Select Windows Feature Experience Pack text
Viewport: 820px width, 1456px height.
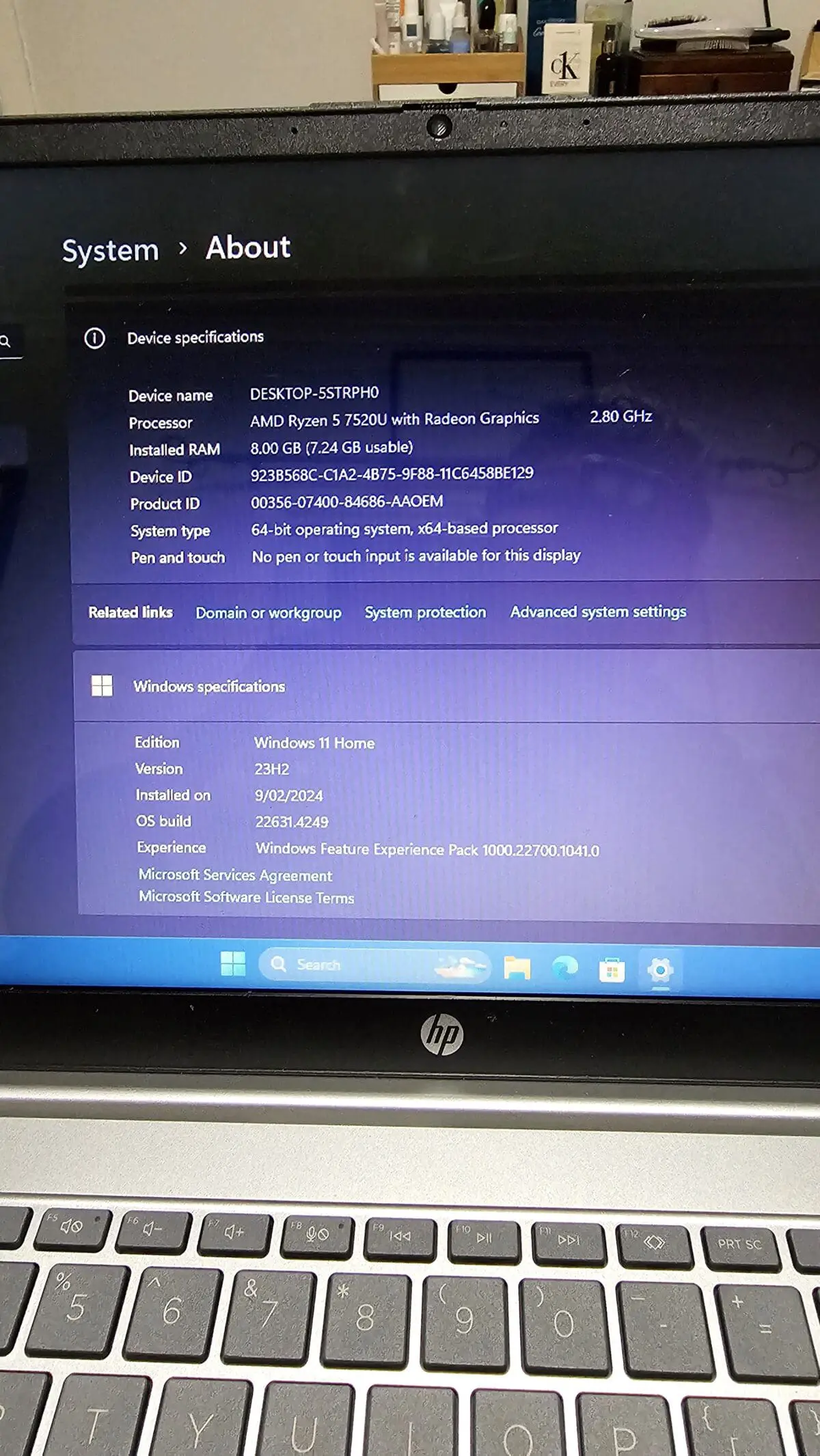pyautogui.click(x=427, y=850)
